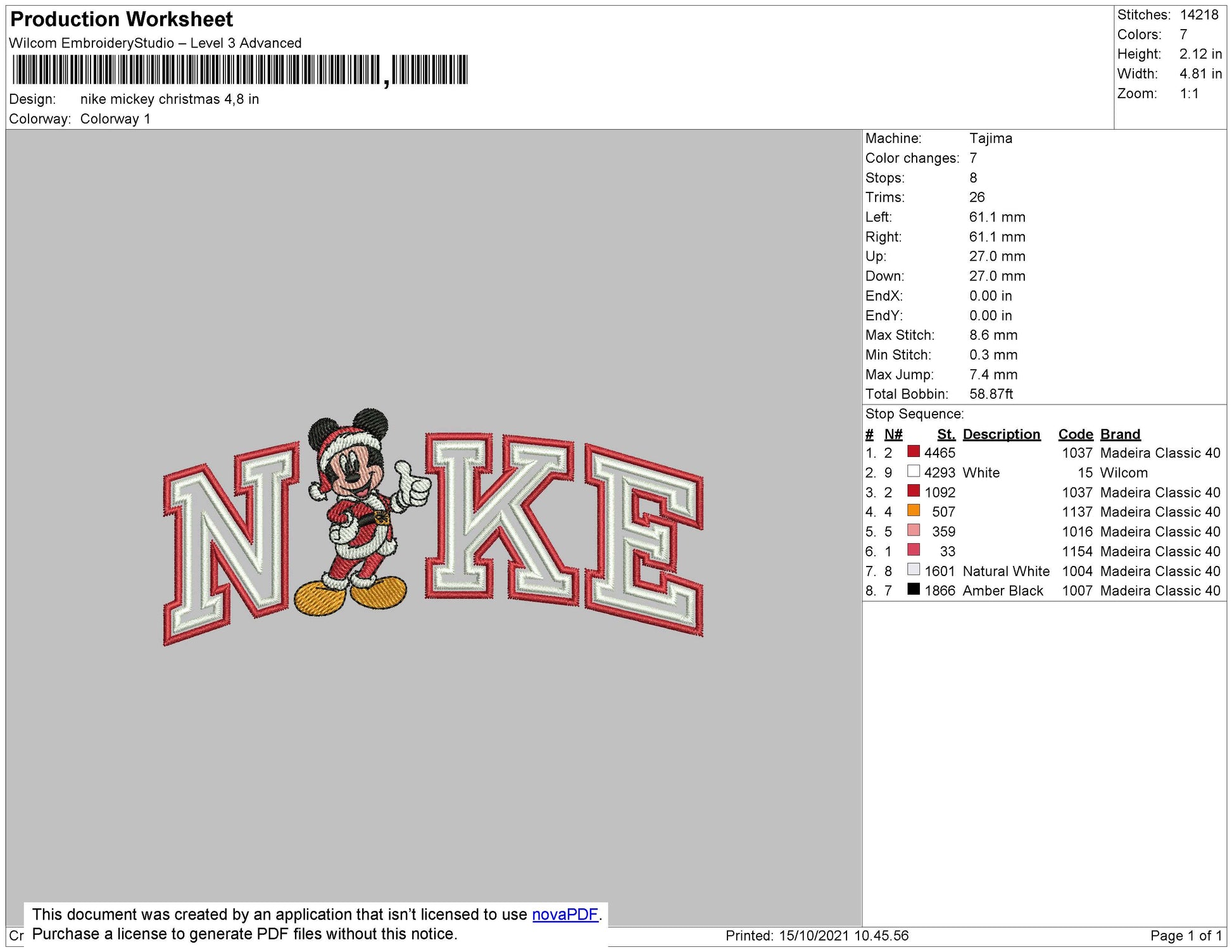This screenshot has height=952, width=1232.
Task: Click the stitches count '14218'
Action: pos(1199,15)
